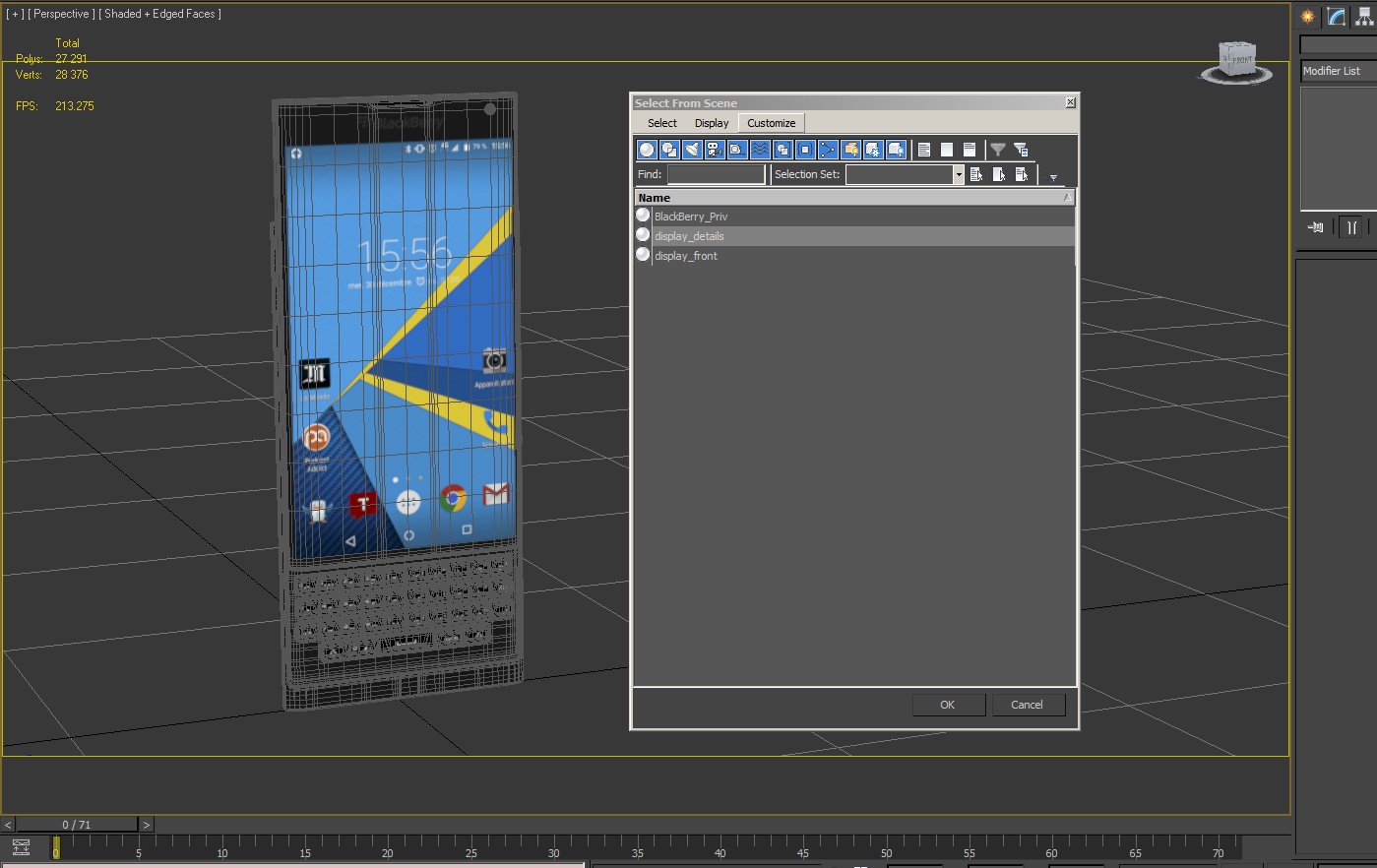Viewport: 1377px width, 868px height.
Task: Toggle Display Shapes filter icon
Action: coord(669,150)
